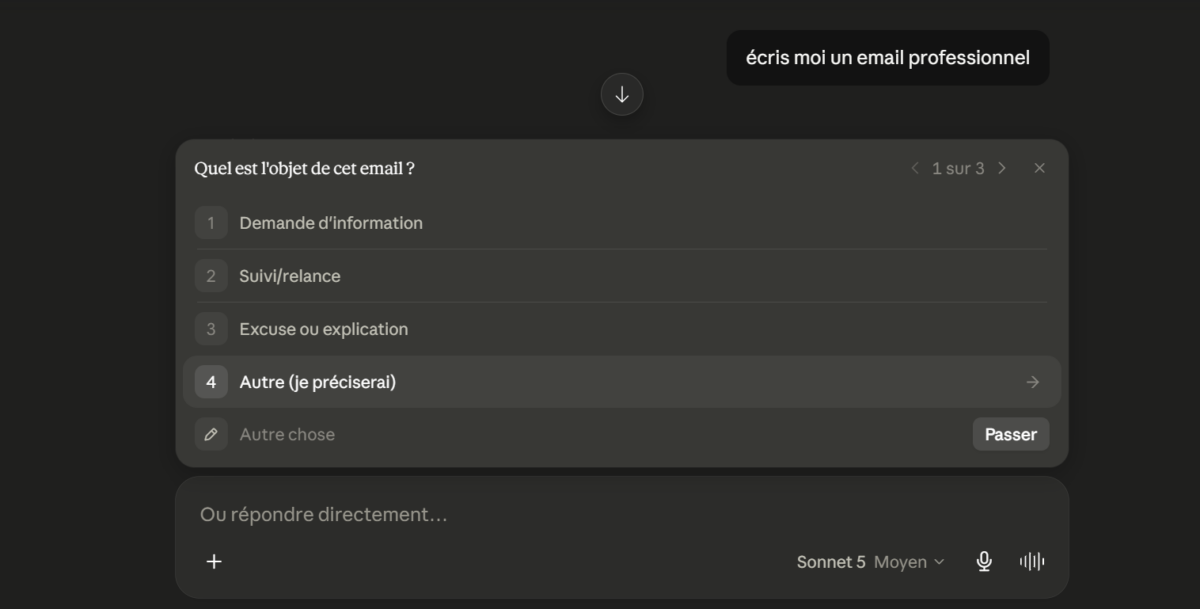Select option Demande d'information
The height and width of the screenshot is (609, 1200).
[622, 223]
